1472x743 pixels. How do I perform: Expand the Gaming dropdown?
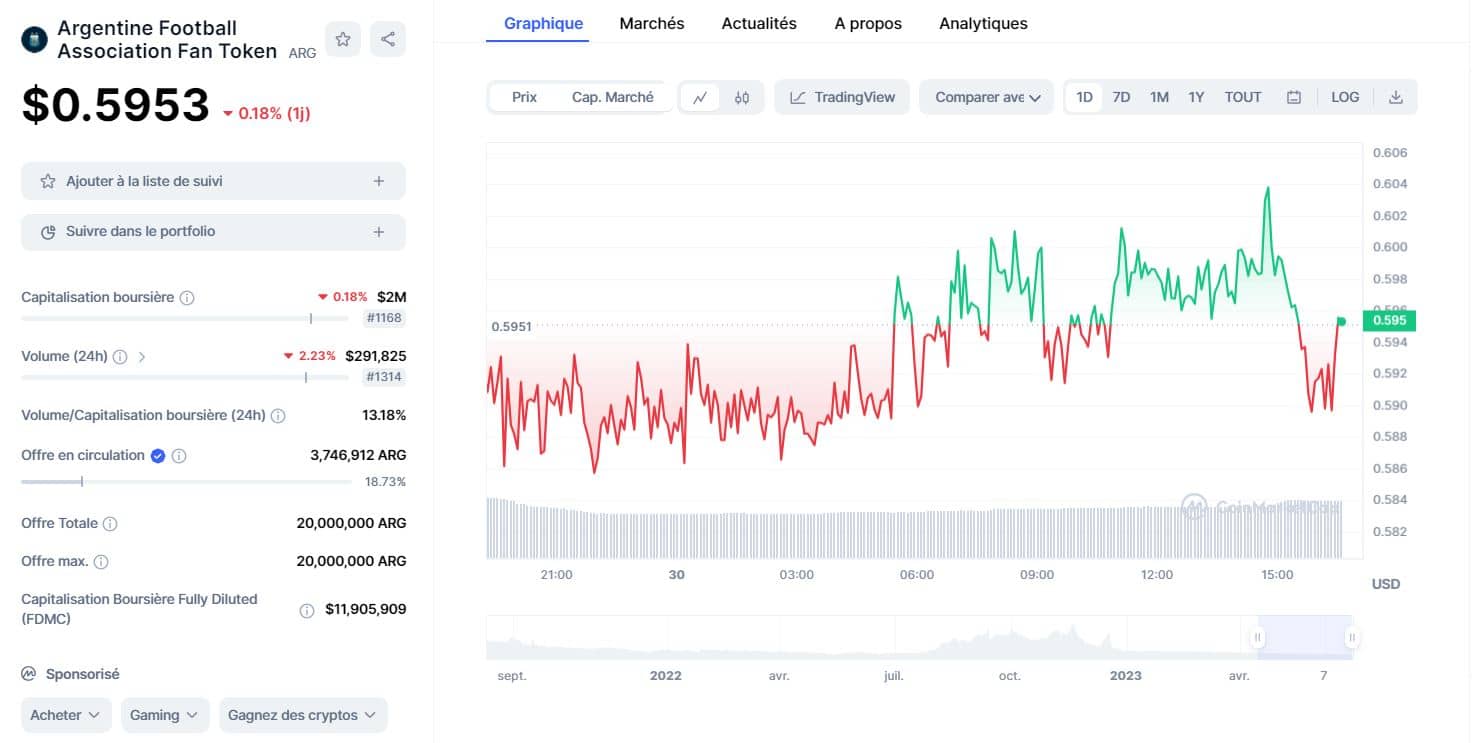[165, 716]
